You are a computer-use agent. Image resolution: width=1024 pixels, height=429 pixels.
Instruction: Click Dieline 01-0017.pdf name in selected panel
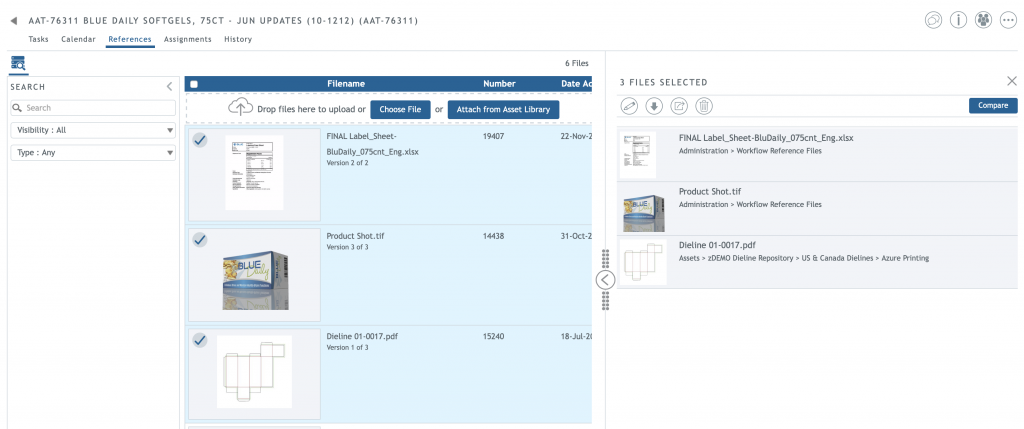click(717, 246)
